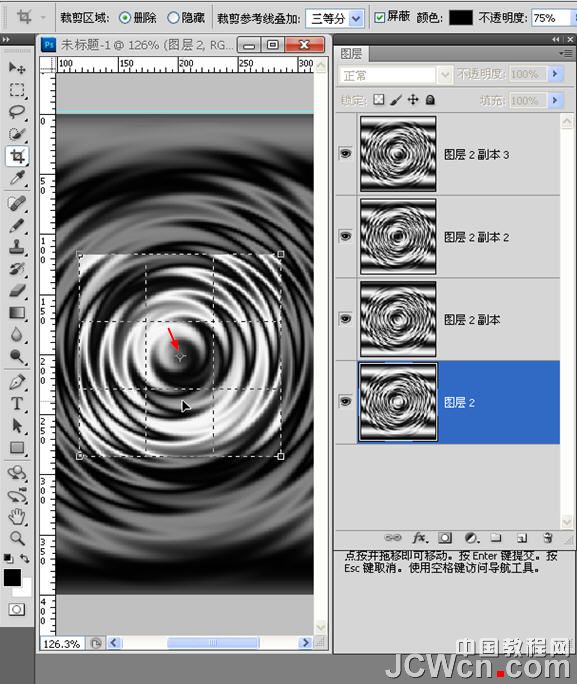Select the Move tool
577x684 pixels.
point(17,68)
